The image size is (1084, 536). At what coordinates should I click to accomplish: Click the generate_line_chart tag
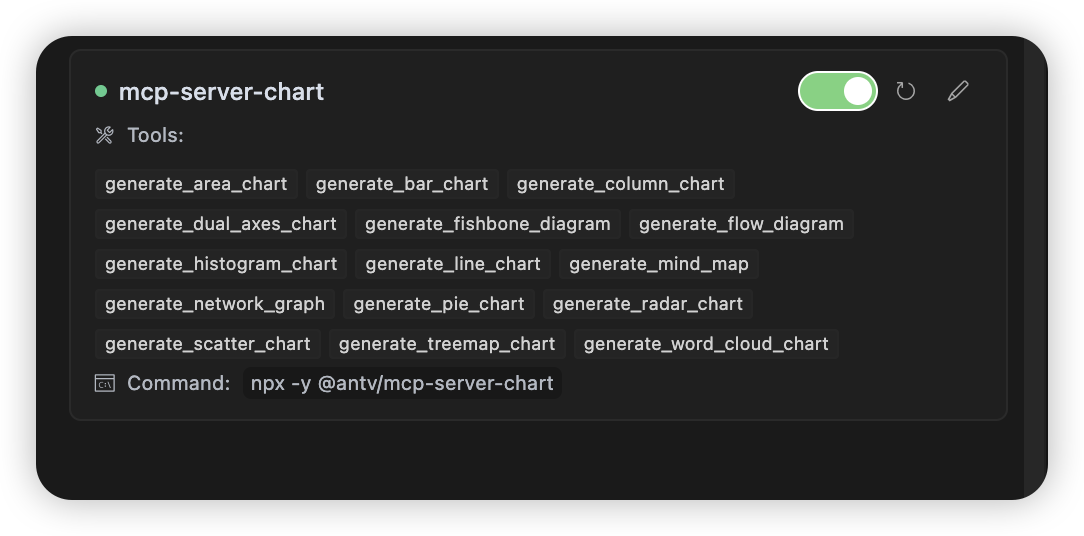pyautogui.click(x=453, y=264)
